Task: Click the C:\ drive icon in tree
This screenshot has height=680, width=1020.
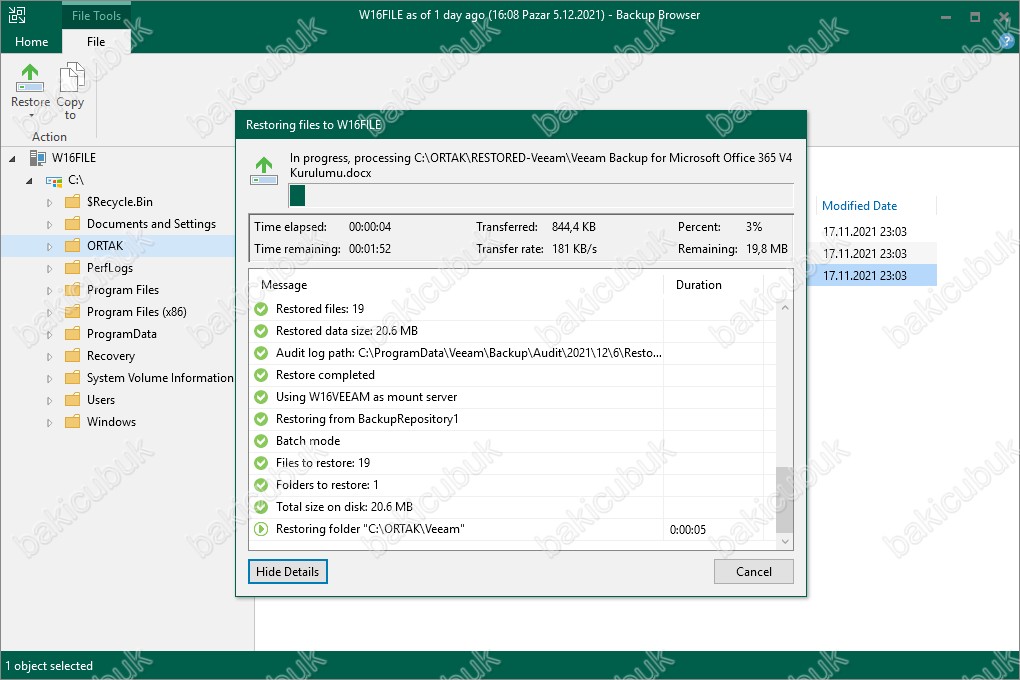Action: coord(54,180)
